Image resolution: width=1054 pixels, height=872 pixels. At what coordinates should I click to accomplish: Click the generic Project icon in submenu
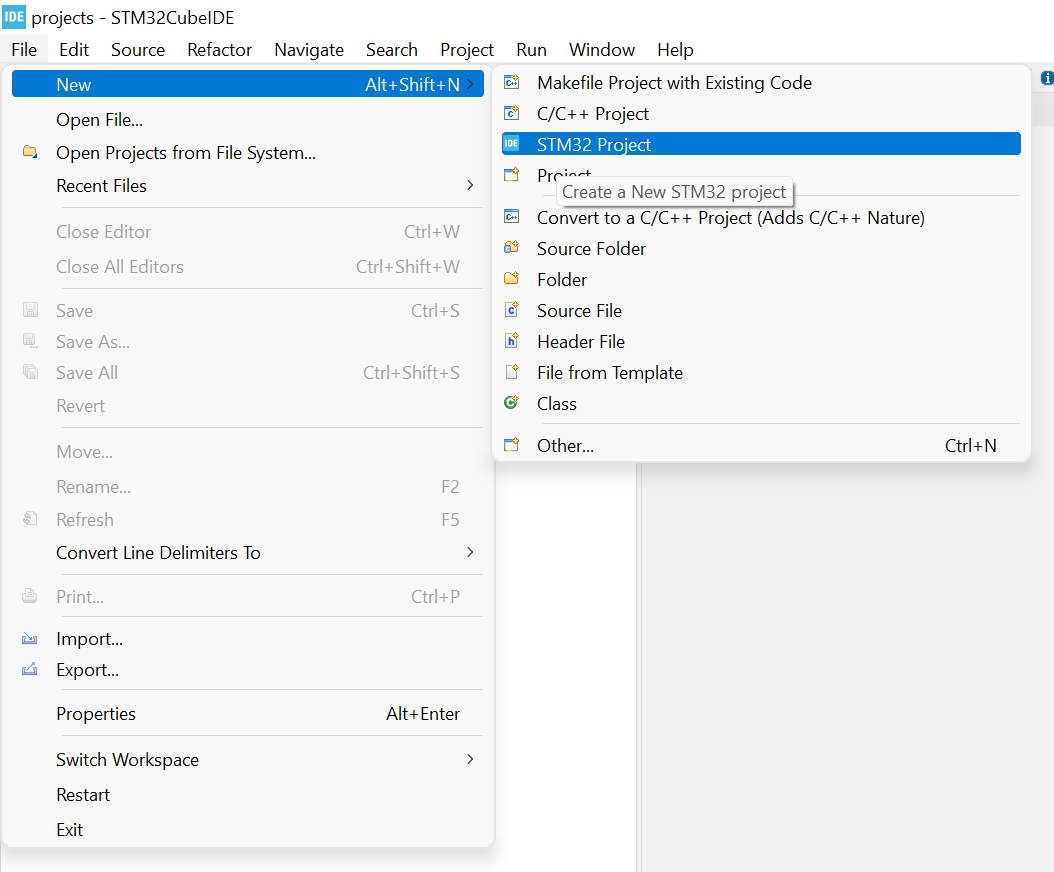click(x=512, y=175)
